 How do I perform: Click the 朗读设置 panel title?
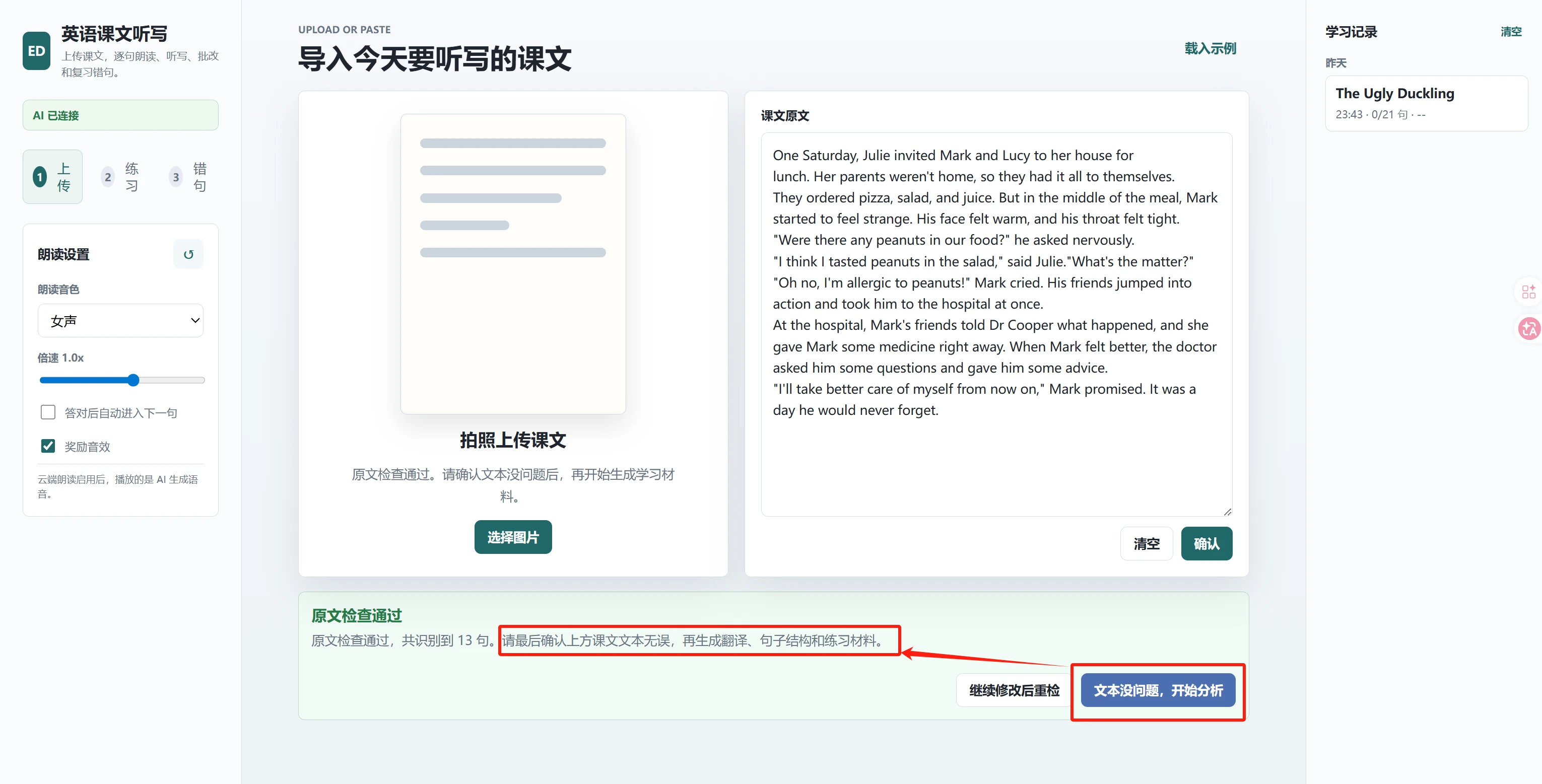click(x=63, y=254)
